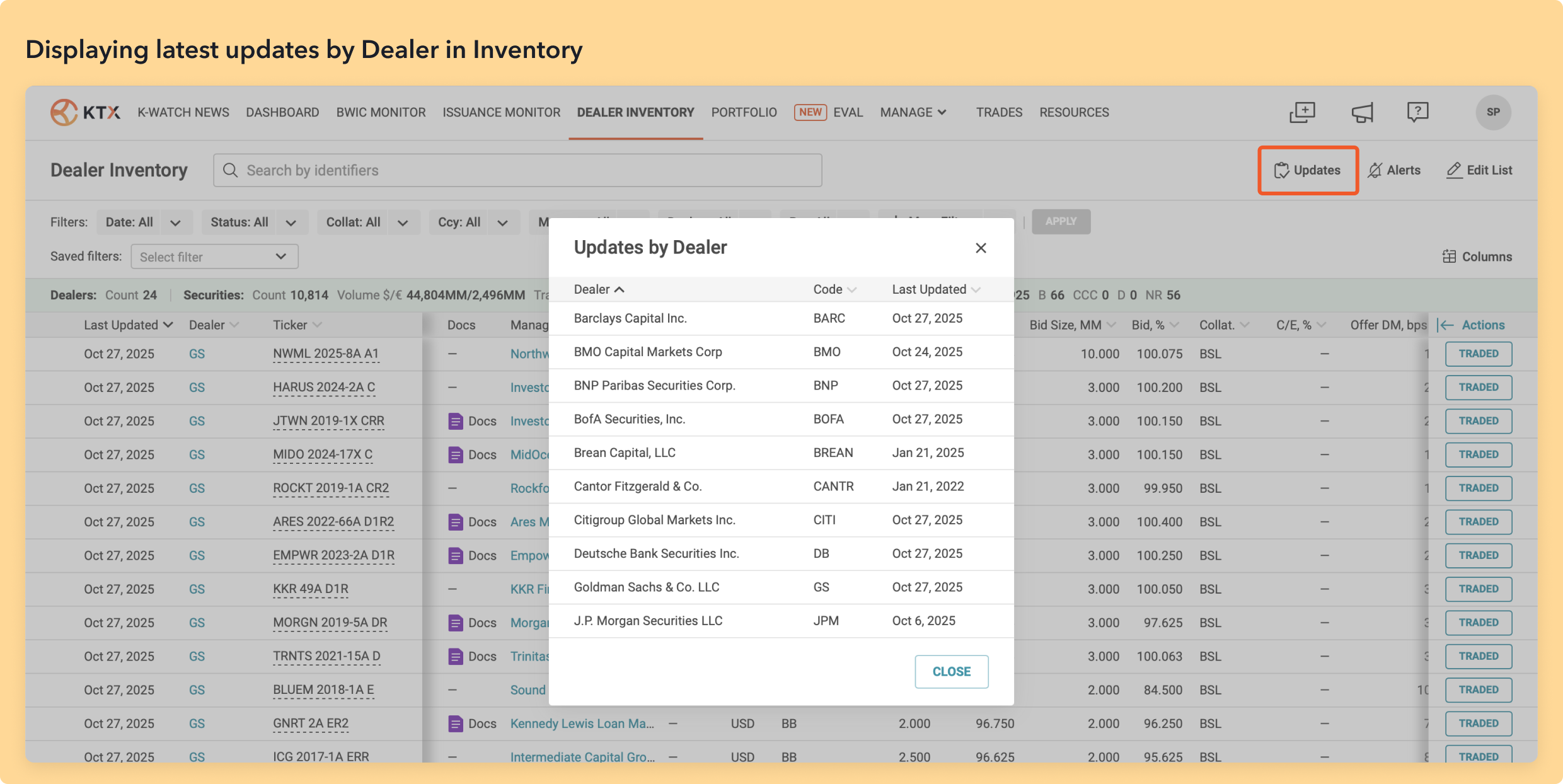The width and height of the screenshot is (1563, 784).
Task: Click the SP user avatar
Action: click(1493, 112)
